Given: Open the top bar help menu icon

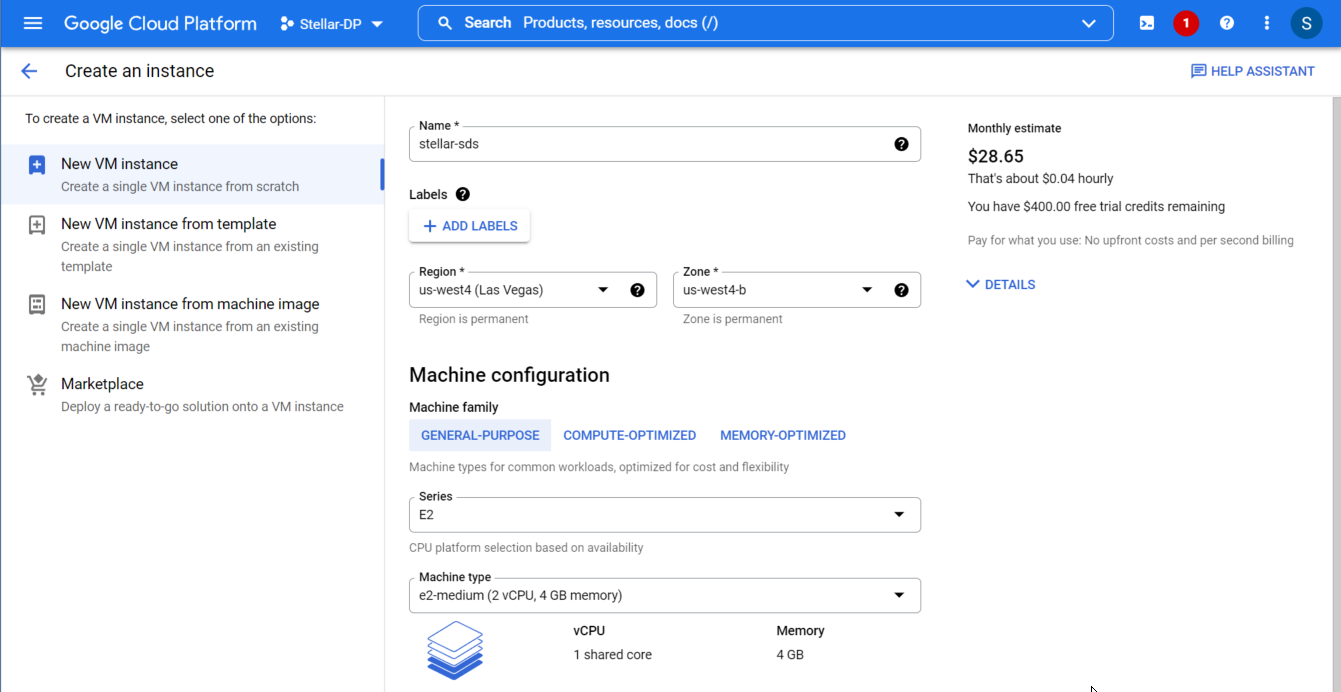Looking at the screenshot, I should tap(1227, 23).
